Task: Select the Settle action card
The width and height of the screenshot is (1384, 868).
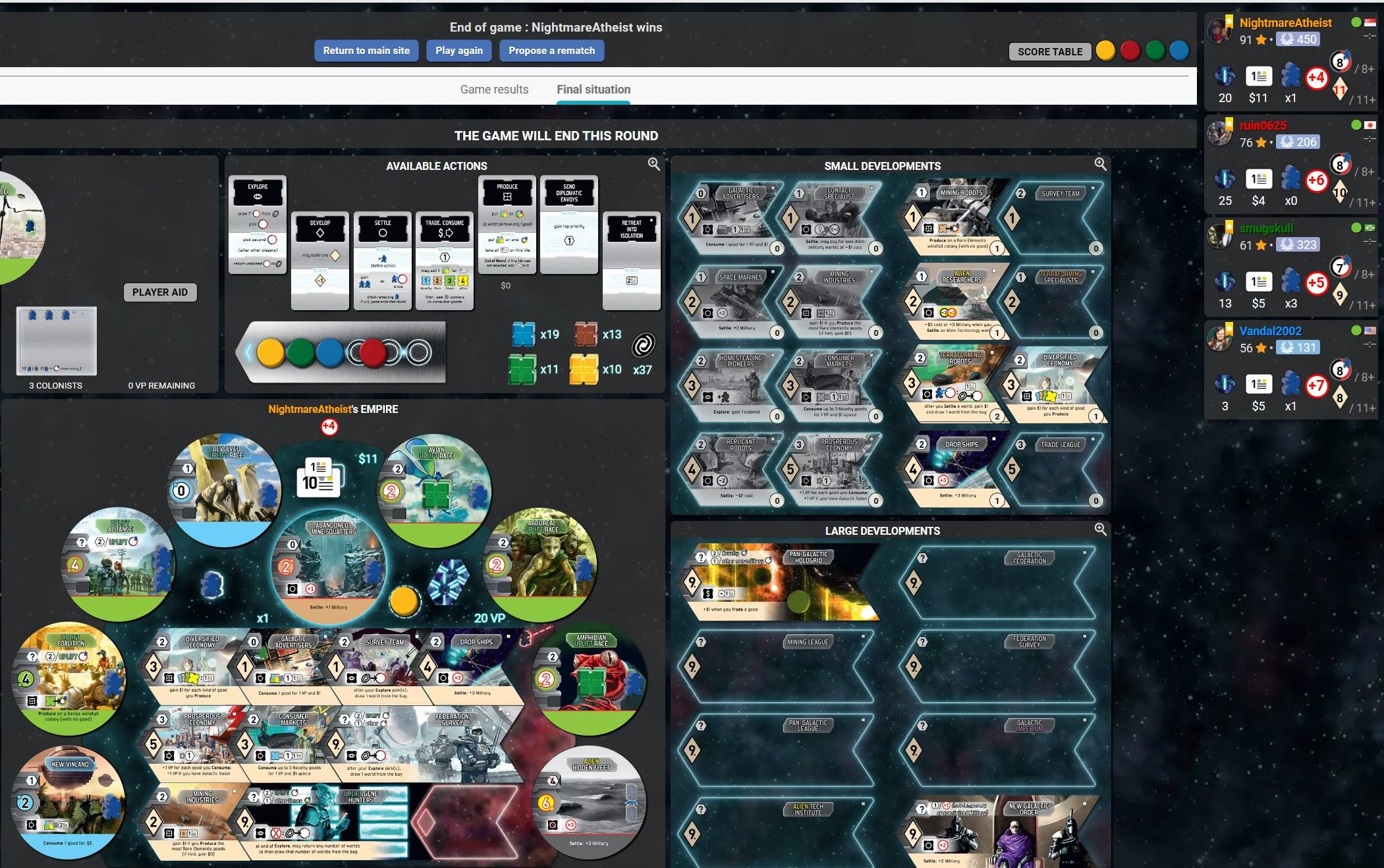Action: (383, 261)
